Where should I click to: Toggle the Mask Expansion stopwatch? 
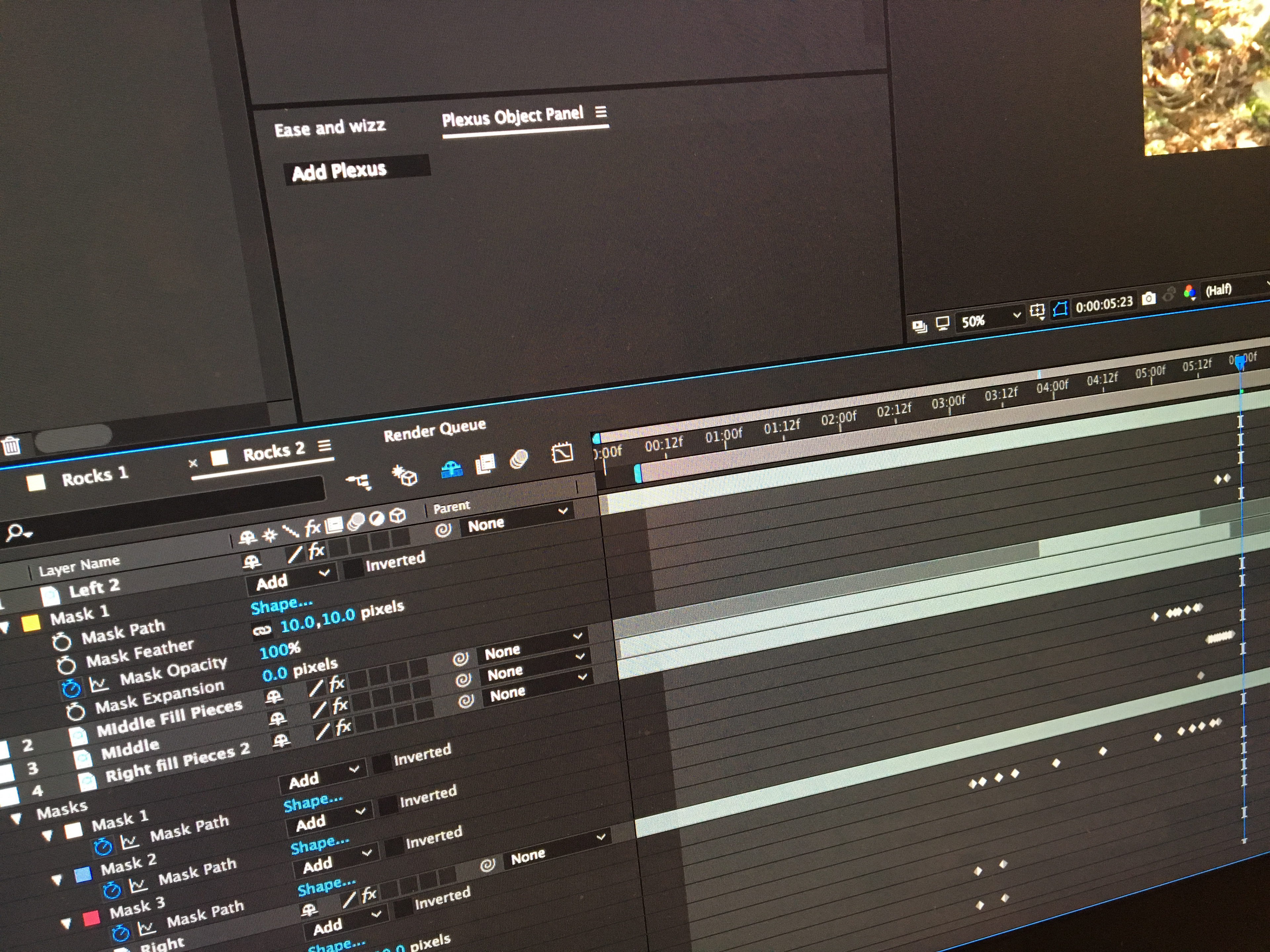click(x=76, y=712)
